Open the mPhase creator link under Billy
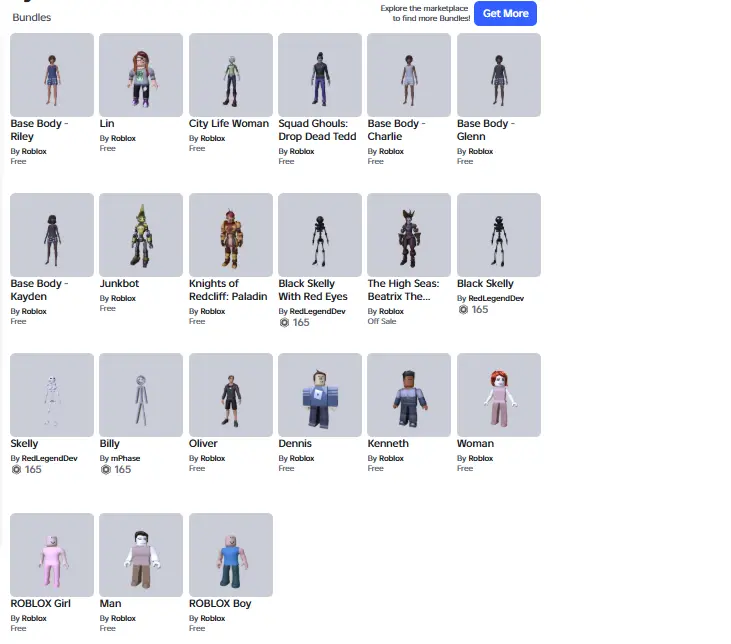The image size is (731, 644). pos(125,458)
